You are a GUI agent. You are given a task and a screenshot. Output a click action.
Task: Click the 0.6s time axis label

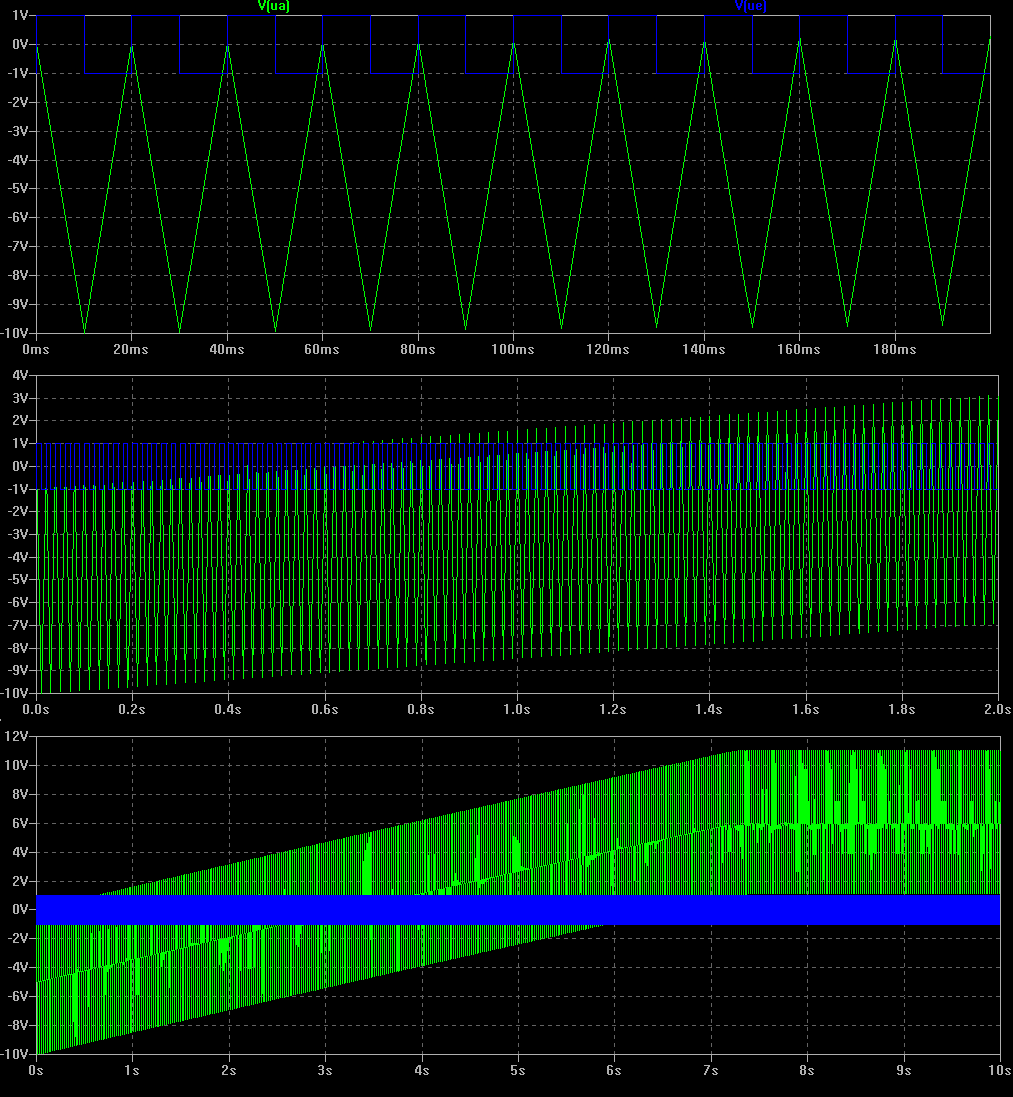coord(325,709)
